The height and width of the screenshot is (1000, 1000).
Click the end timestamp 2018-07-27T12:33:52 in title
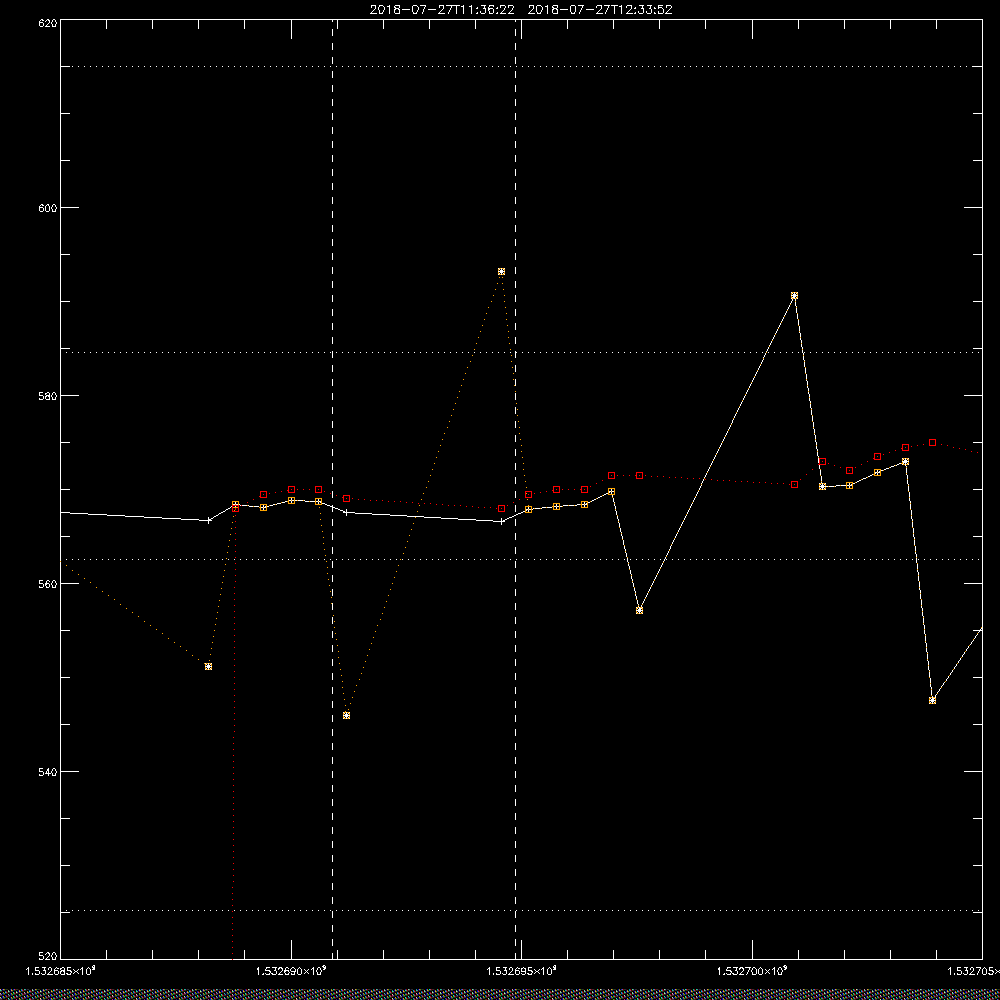(x=600, y=10)
